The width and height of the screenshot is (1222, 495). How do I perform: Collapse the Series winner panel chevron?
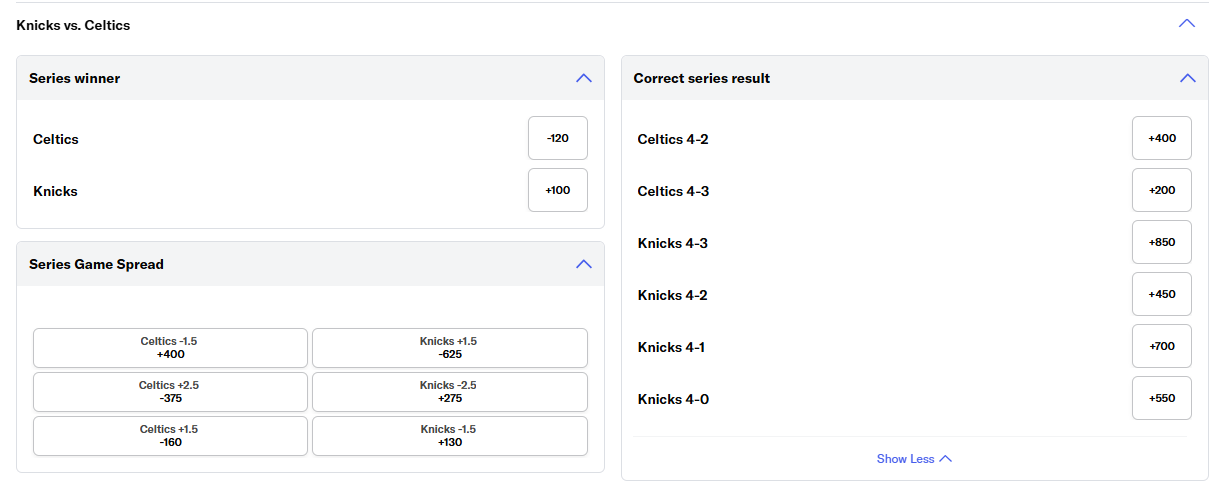pos(584,78)
